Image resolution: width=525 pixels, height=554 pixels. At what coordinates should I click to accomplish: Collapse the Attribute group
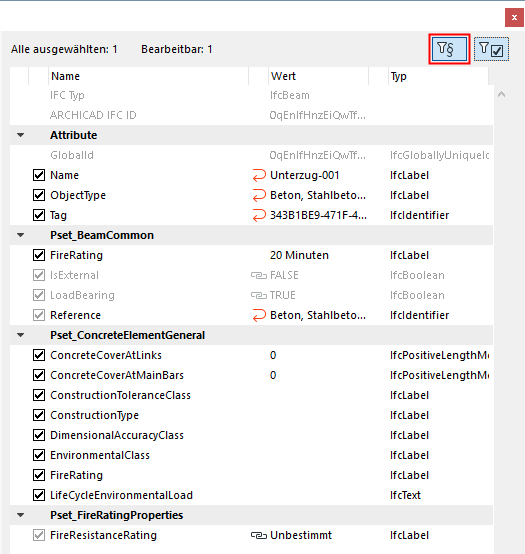click(21, 135)
